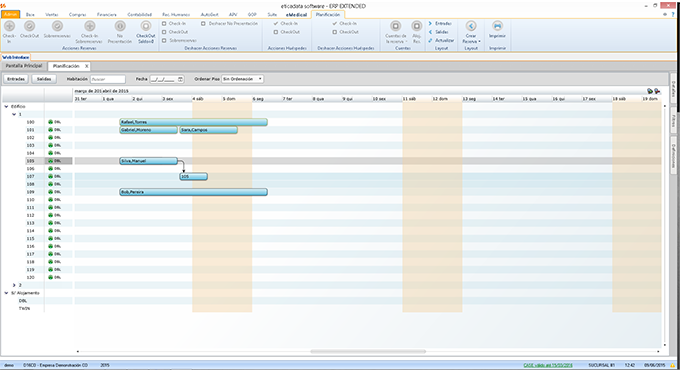Open the eMedical ribbon tab
The image size is (680, 370).
click(x=296, y=14)
